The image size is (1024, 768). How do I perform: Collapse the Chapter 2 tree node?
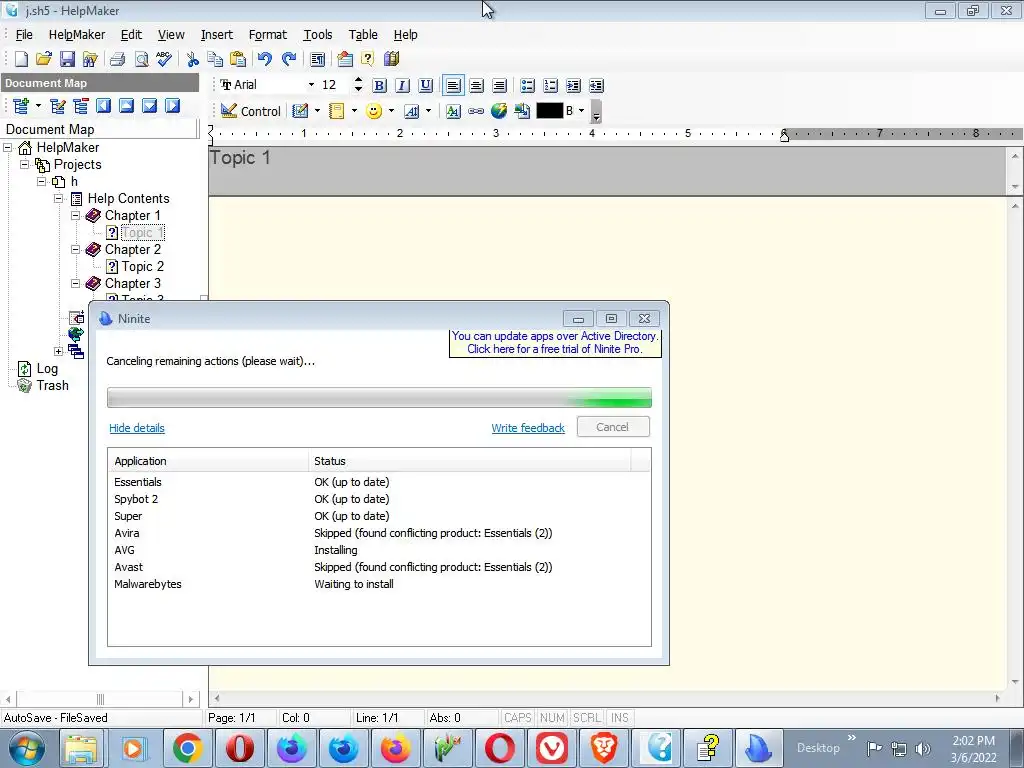(x=76, y=249)
